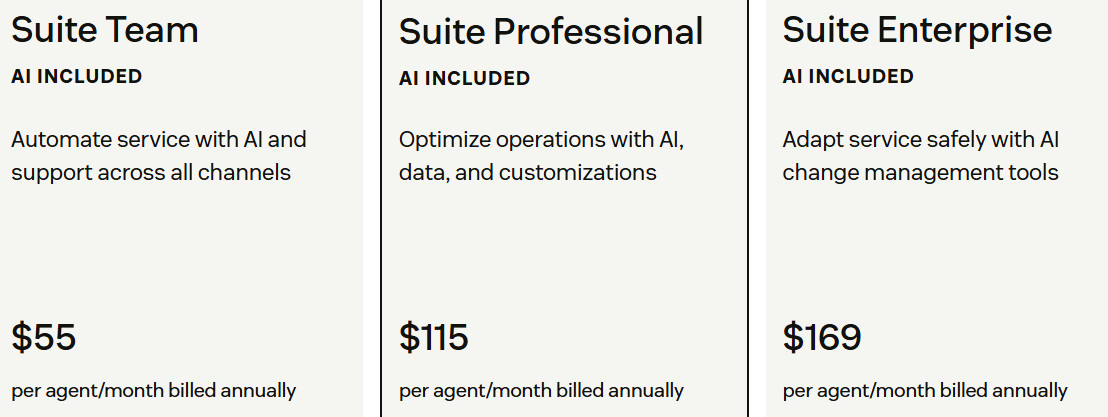
Task: Choose the $169 price
Action: [x=822, y=337]
